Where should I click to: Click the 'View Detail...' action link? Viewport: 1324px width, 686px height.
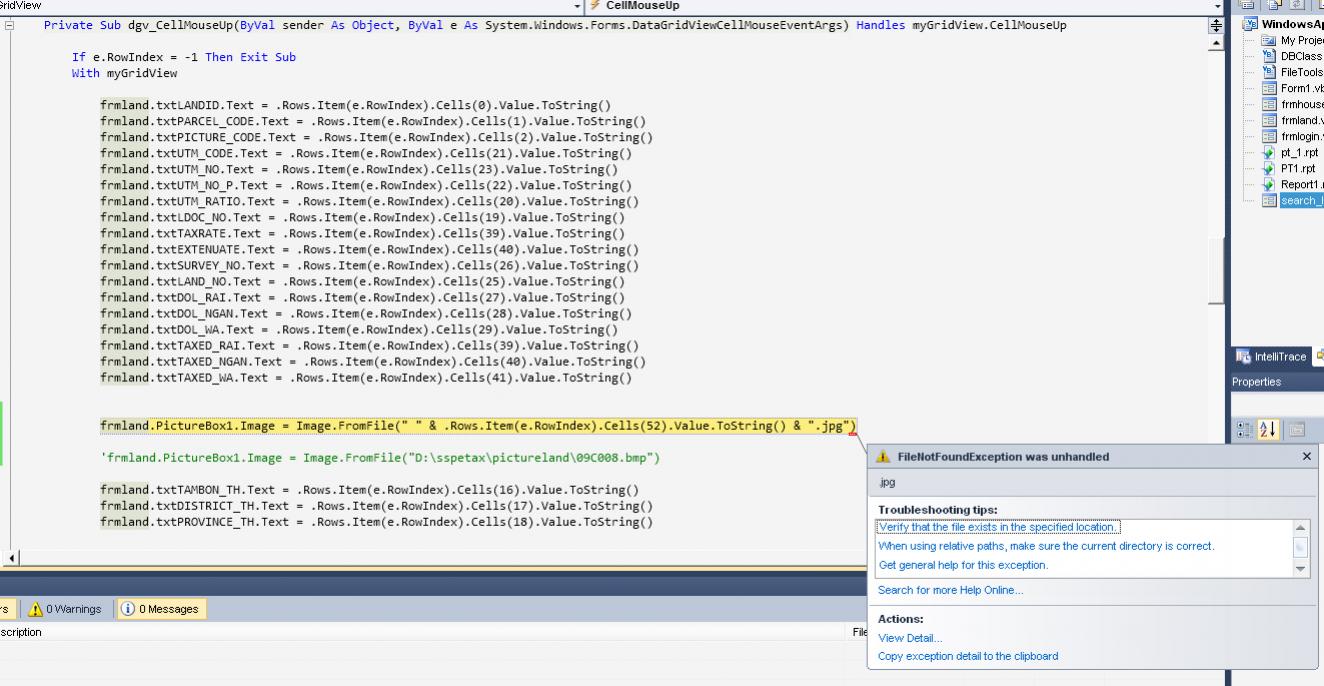coord(910,638)
